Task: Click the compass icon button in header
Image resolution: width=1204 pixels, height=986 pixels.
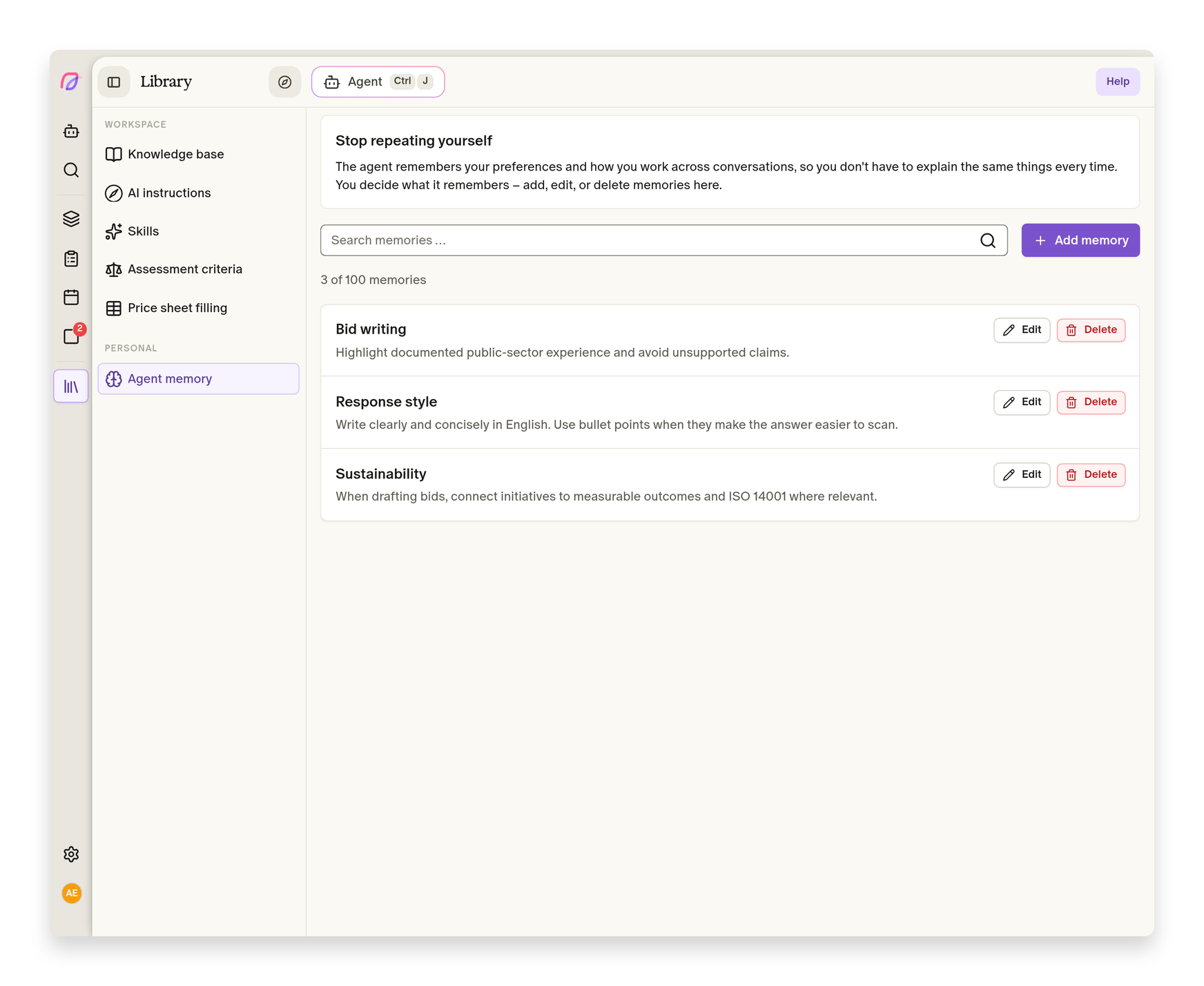Action: (x=284, y=82)
